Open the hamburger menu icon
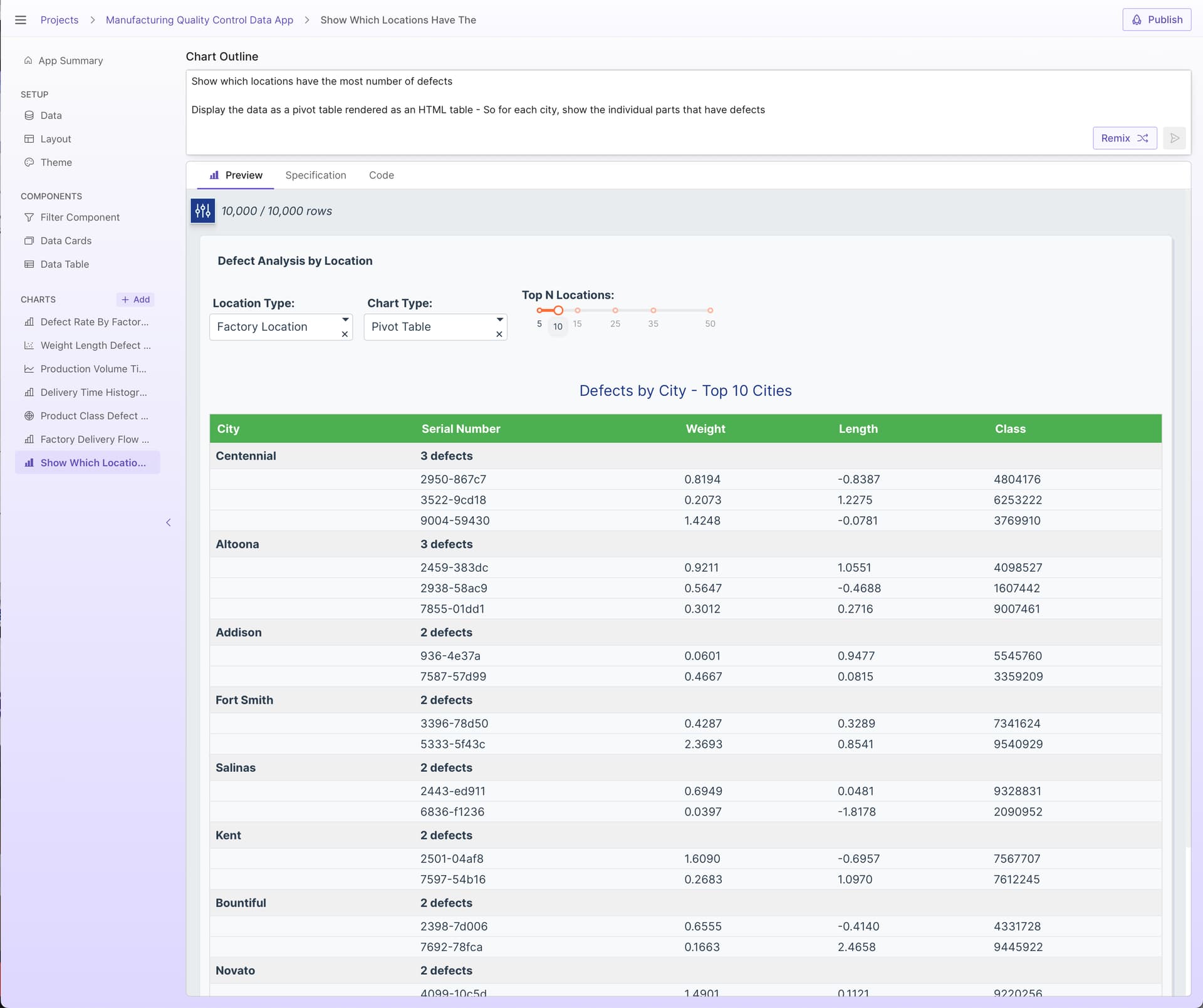 click(20, 20)
